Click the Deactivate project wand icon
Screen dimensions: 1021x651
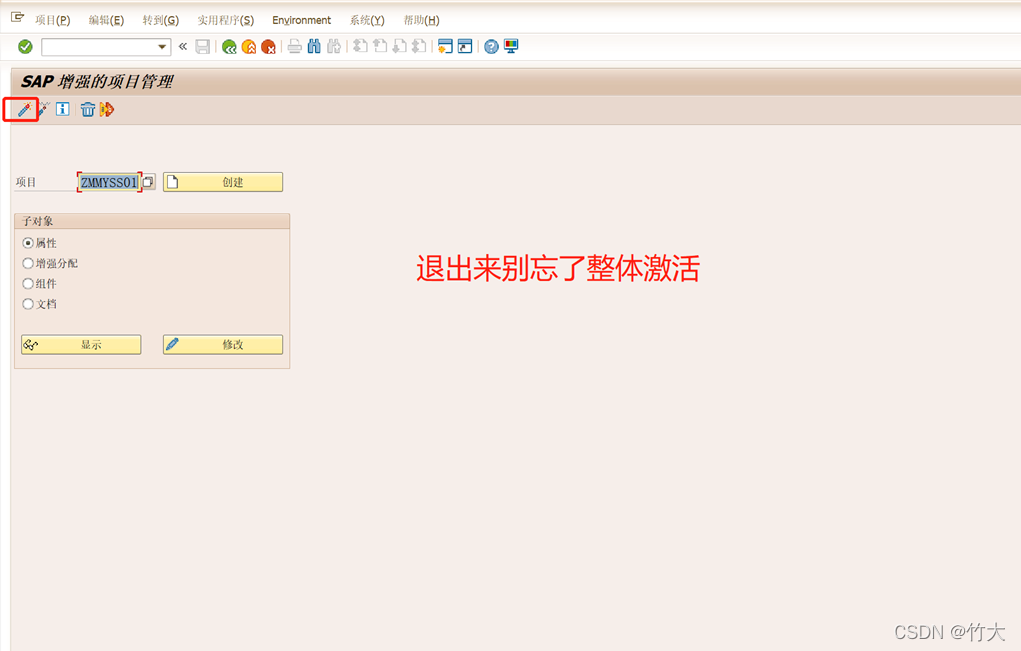click(x=43, y=109)
